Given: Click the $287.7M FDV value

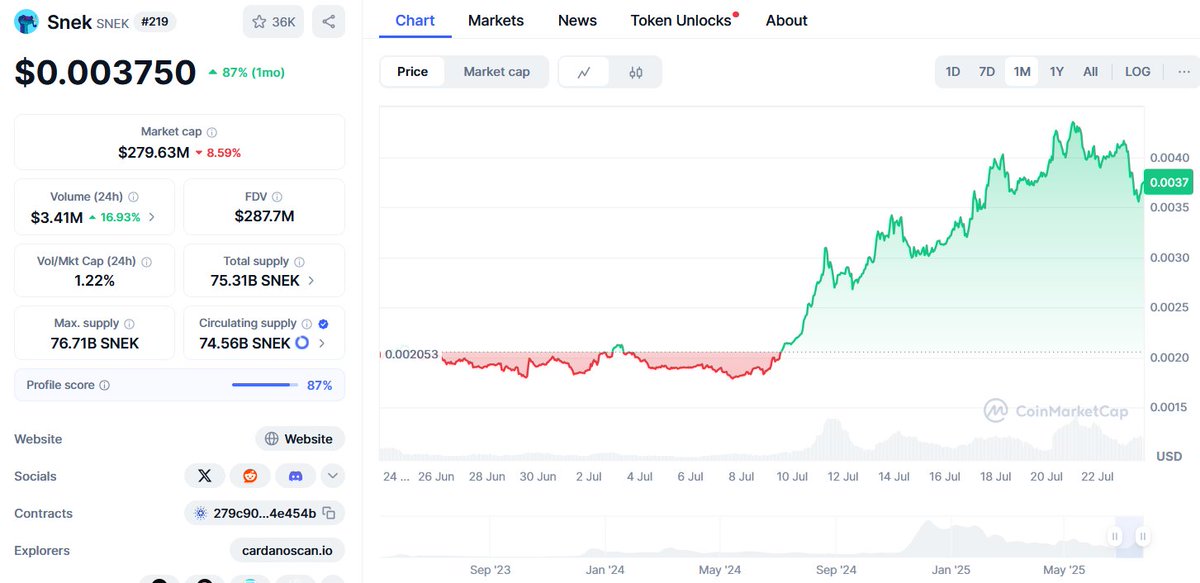Looking at the screenshot, I should coord(264,216).
